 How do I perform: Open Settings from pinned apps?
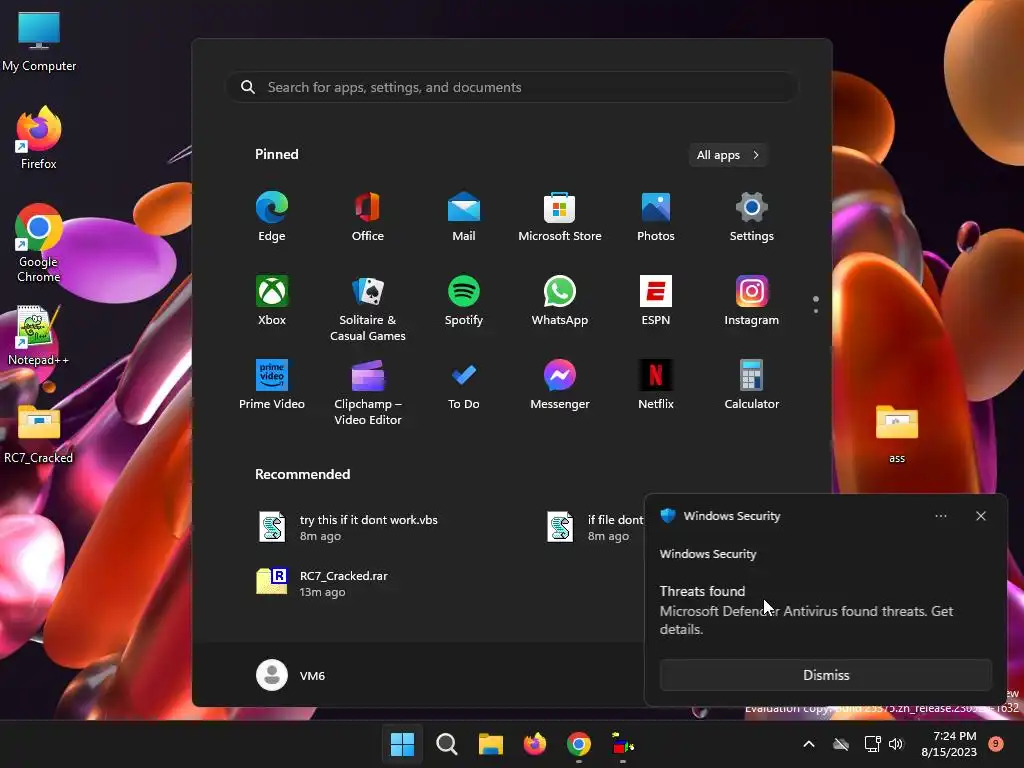pyautogui.click(x=752, y=217)
